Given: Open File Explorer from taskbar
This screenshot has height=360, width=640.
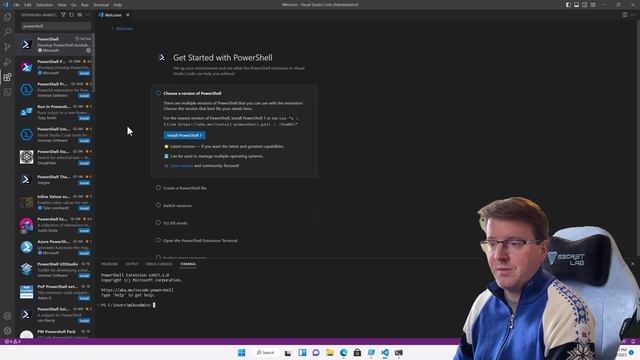Looking at the screenshot, I should click(x=330, y=353).
